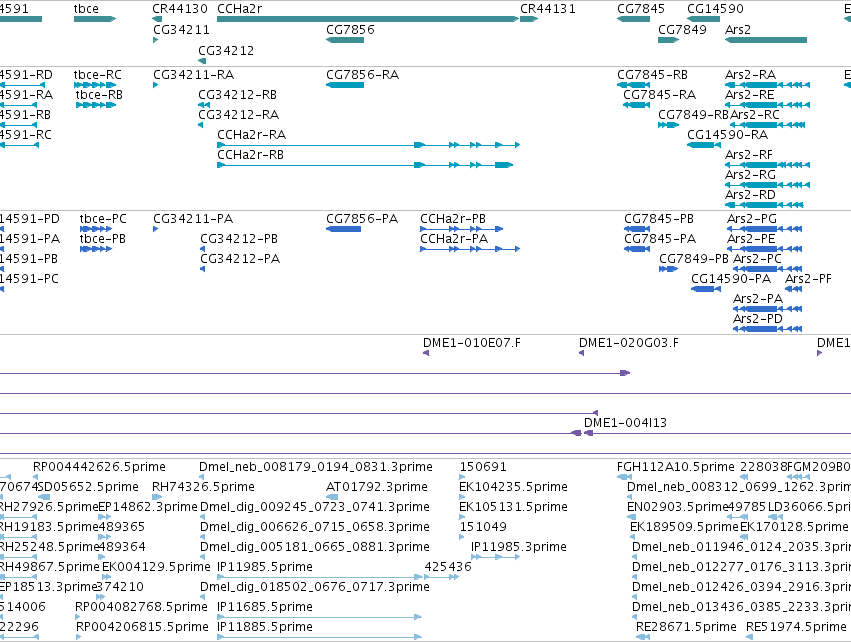The height and width of the screenshot is (642, 851).
Task: Select EST IP11685.5prime
Action: (265, 607)
